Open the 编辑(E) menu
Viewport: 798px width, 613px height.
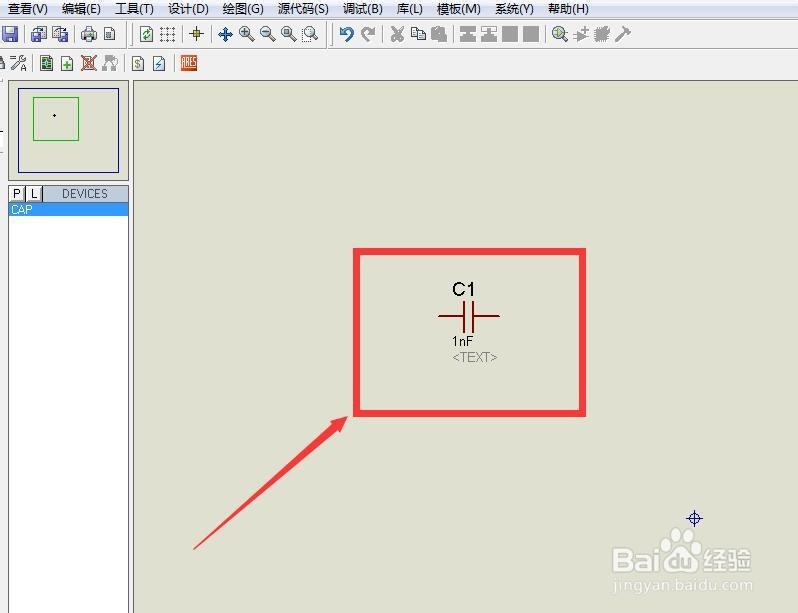81,9
